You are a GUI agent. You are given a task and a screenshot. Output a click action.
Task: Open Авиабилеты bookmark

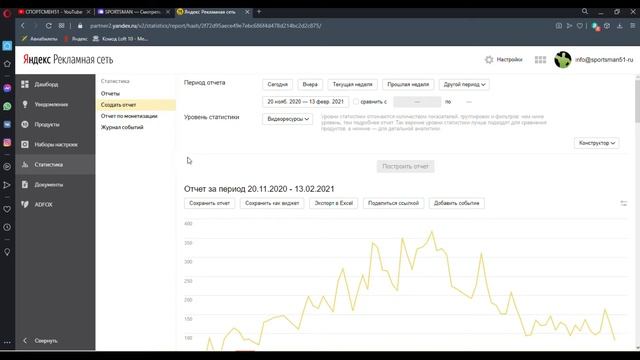pyautogui.click(x=40, y=39)
